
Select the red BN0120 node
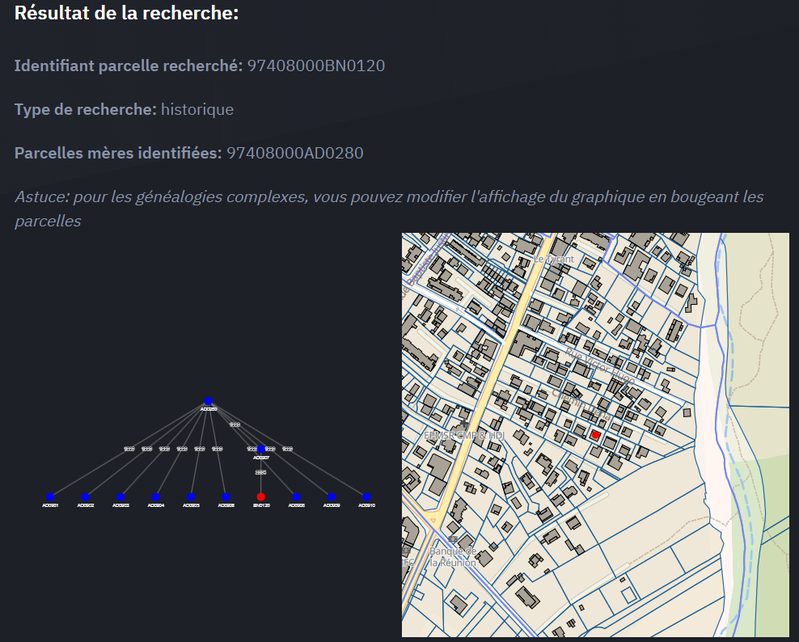pos(261,497)
